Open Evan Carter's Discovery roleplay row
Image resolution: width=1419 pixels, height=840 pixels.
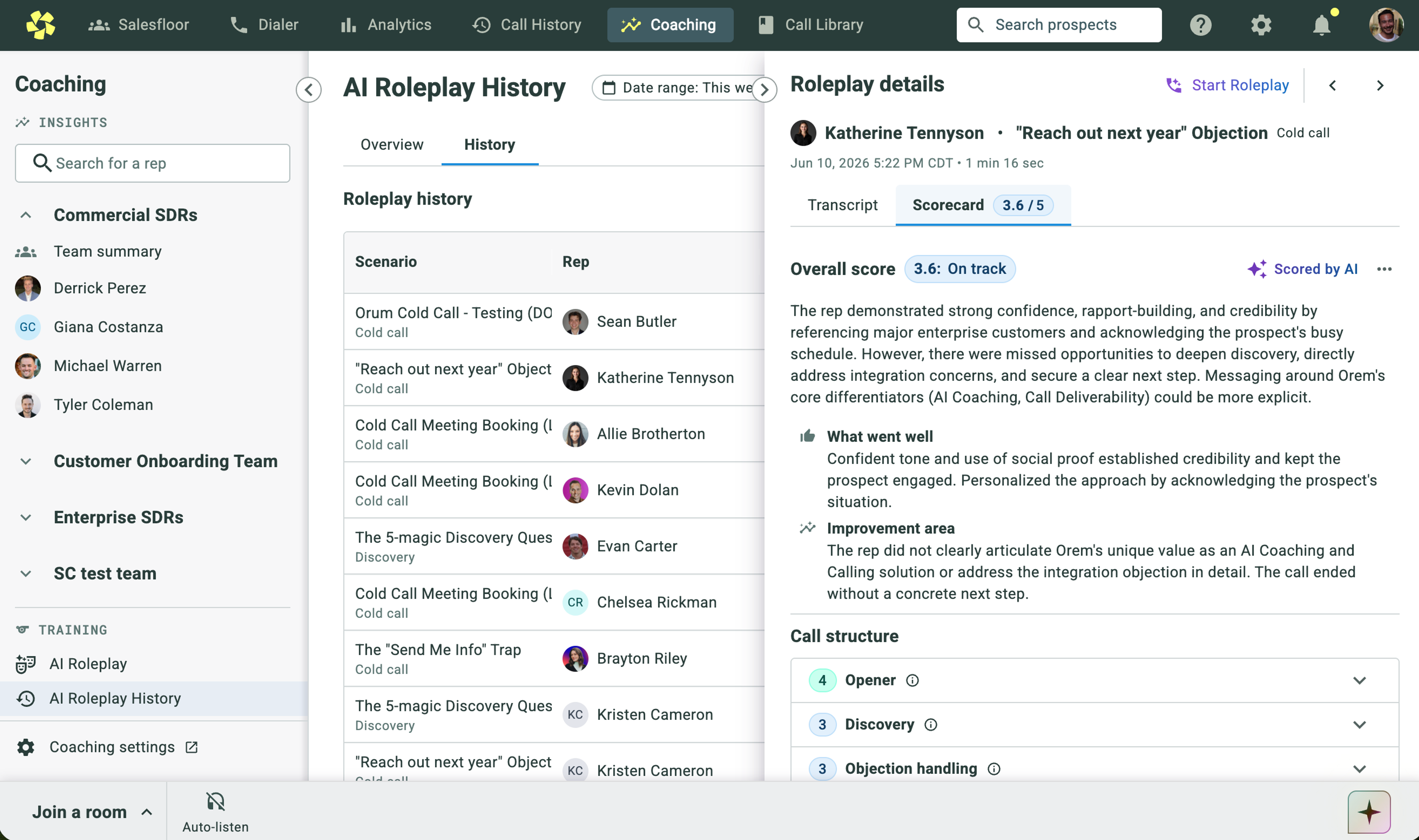pos(554,546)
